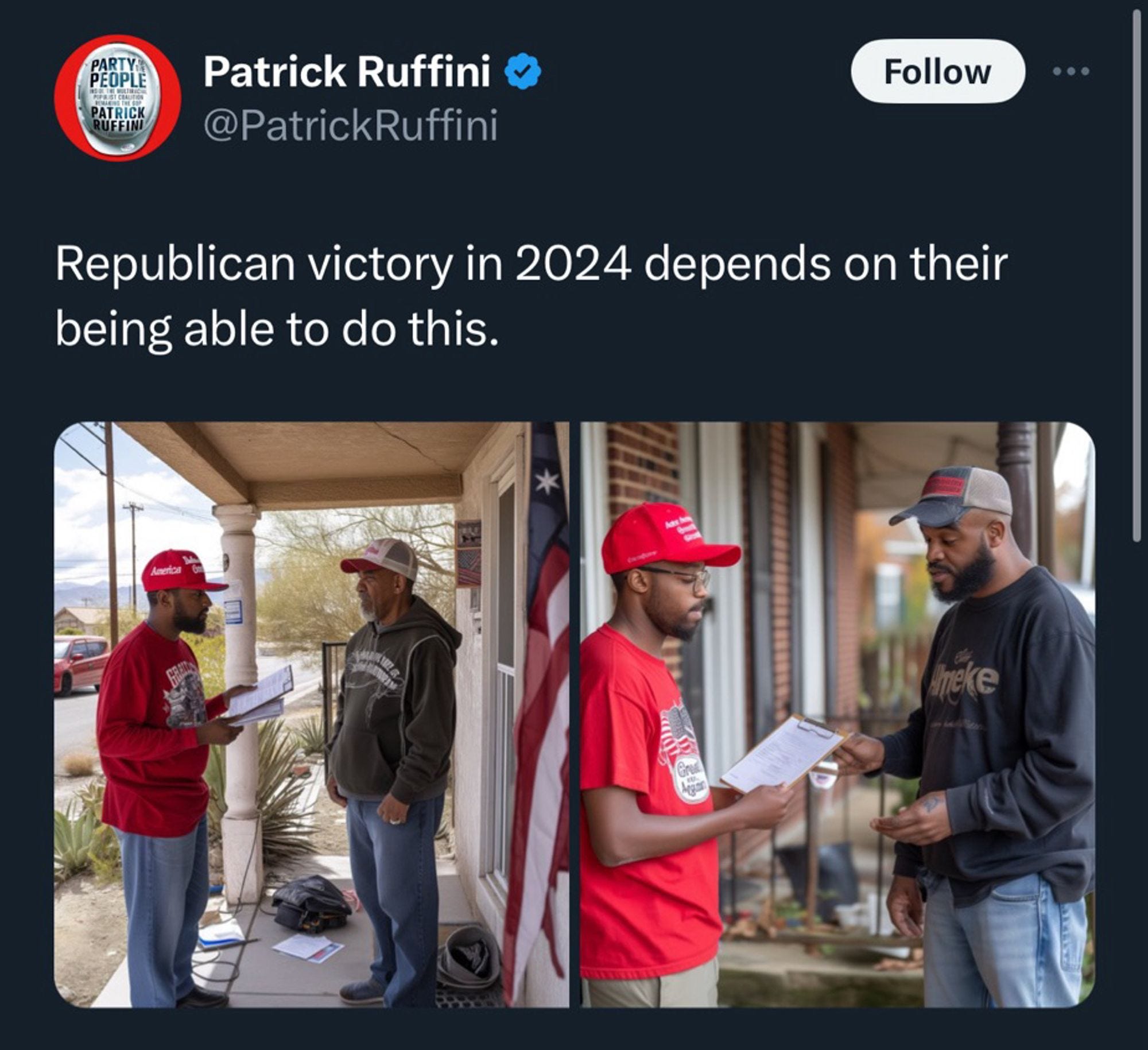Click the blue verified checkmark badge

coord(522,71)
